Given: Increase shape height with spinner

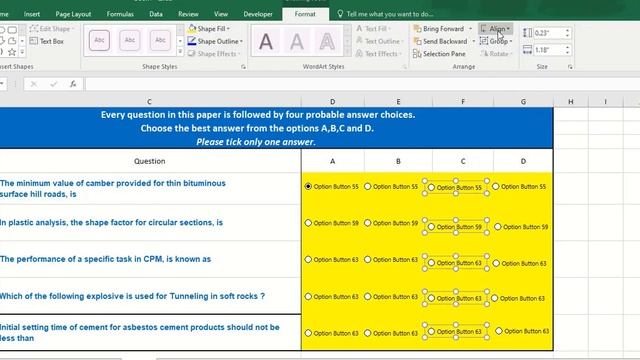Looking at the screenshot, I should (x=567, y=30).
